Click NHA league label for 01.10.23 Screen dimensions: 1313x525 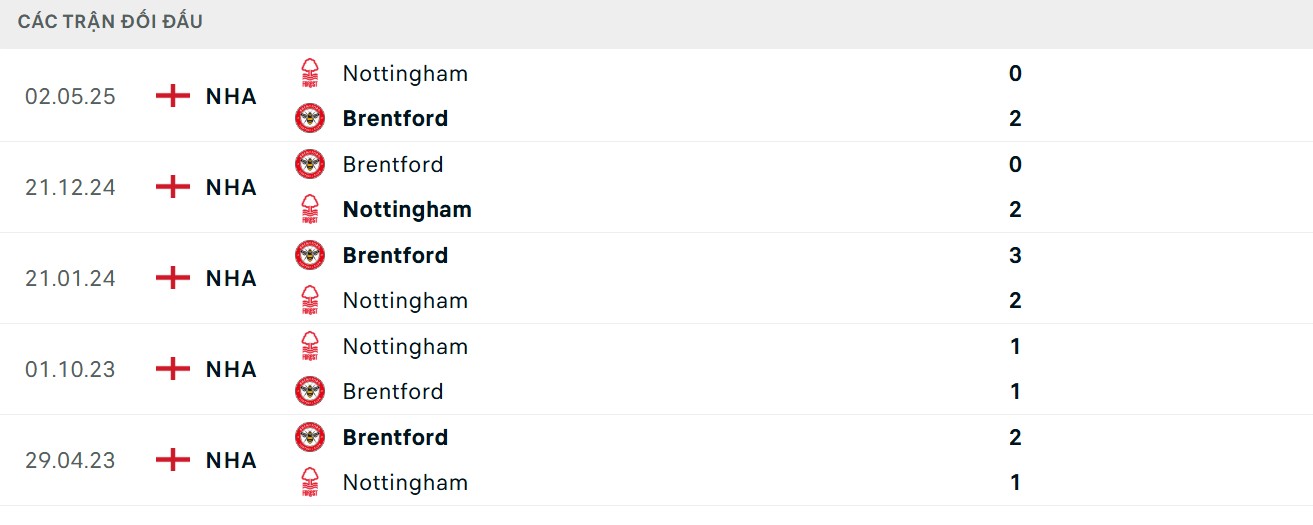tap(231, 369)
